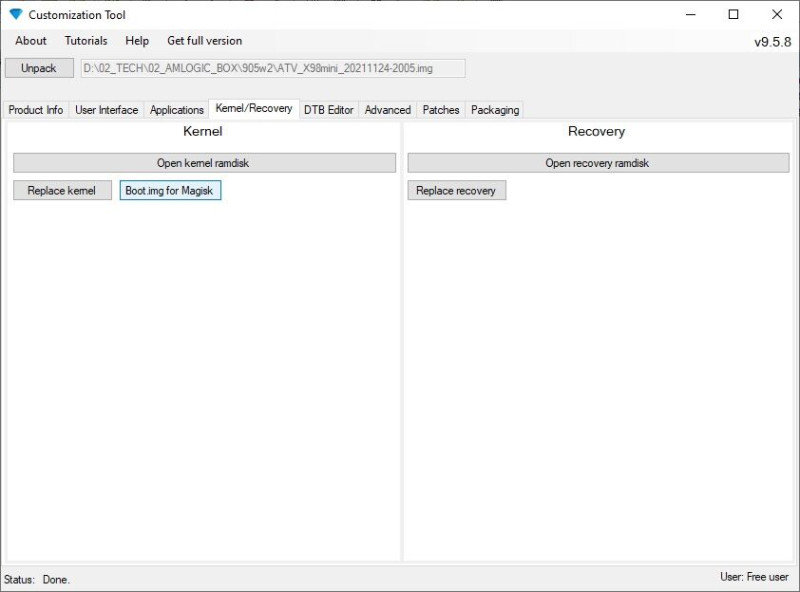
Task: Open the Advanced tab
Action: [x=388, y=110]
